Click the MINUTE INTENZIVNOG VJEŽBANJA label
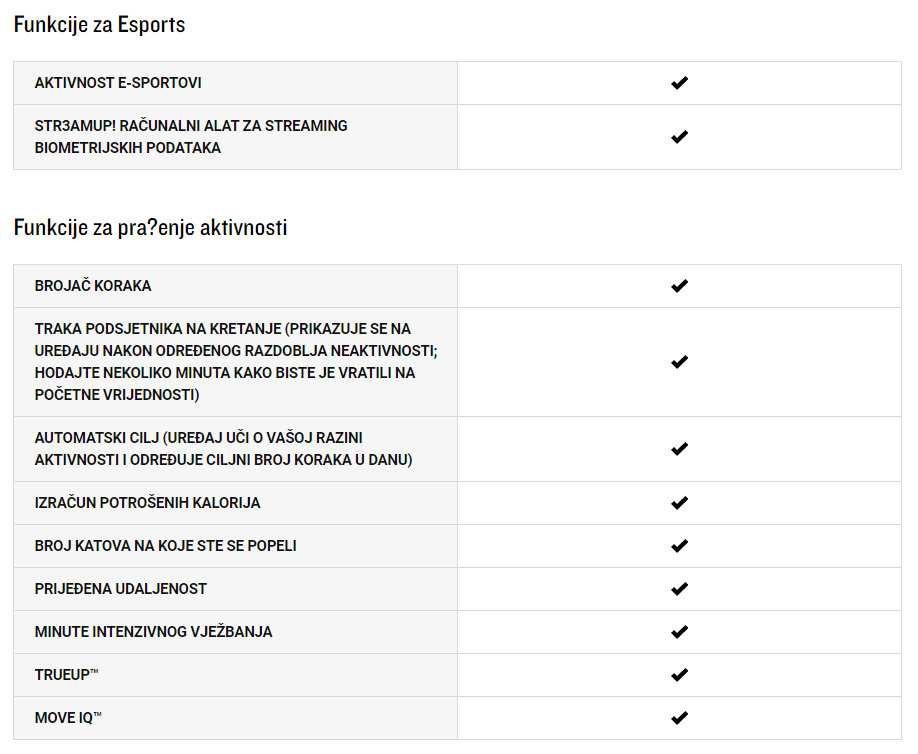The width and height of the screenshot is (918, 754). (153, 632)
